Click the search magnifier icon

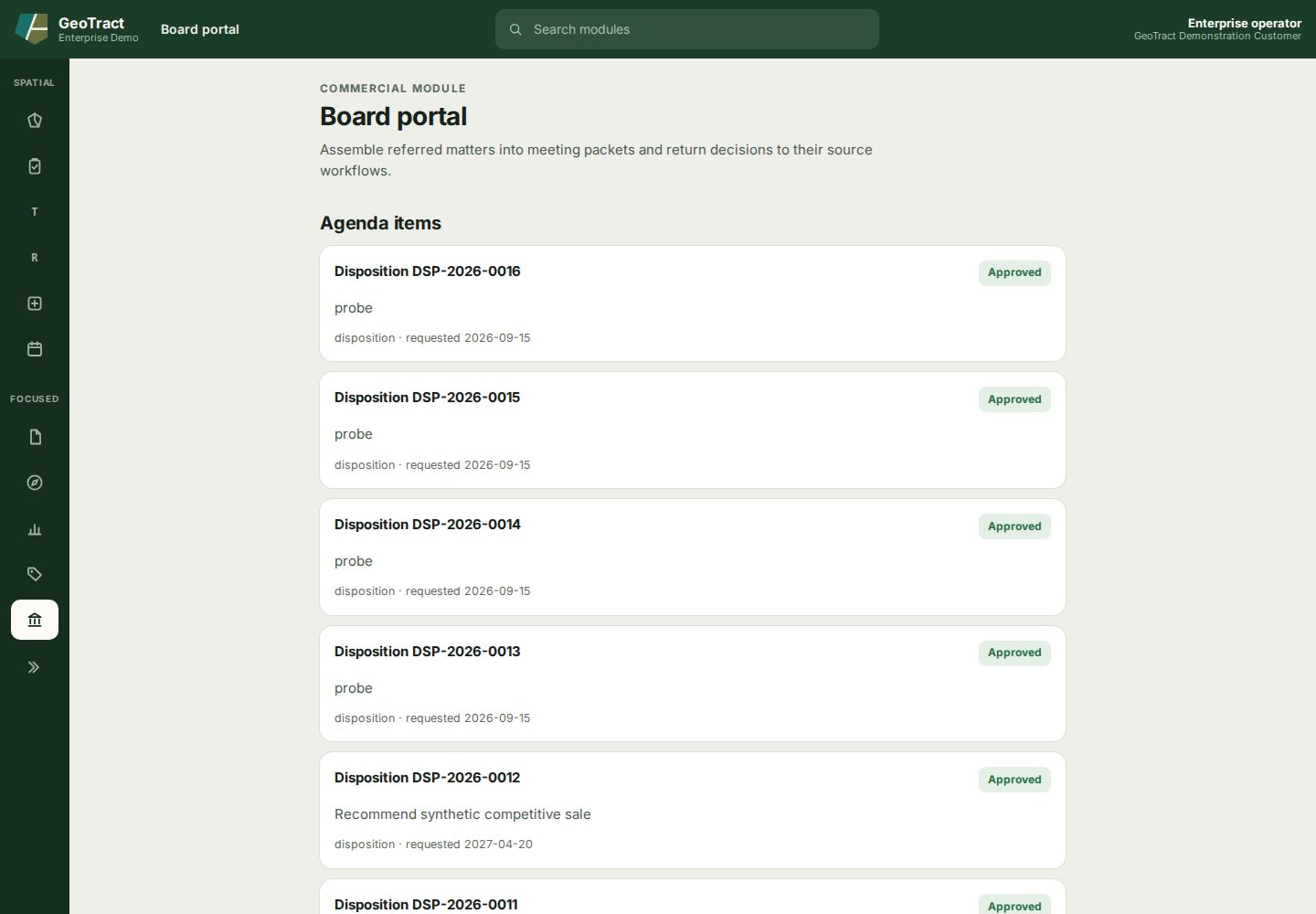click(x=515, y=29)
